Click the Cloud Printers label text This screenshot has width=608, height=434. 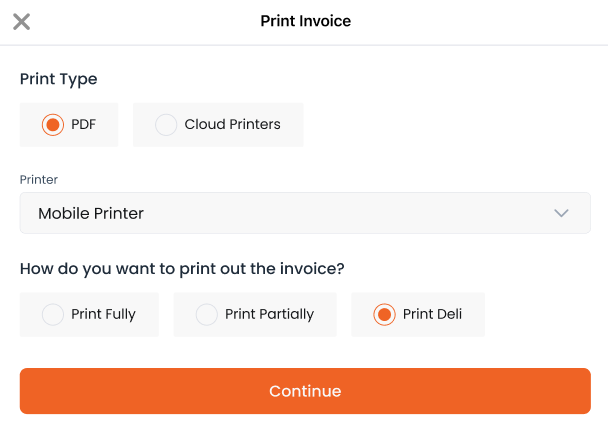(232, 124)
